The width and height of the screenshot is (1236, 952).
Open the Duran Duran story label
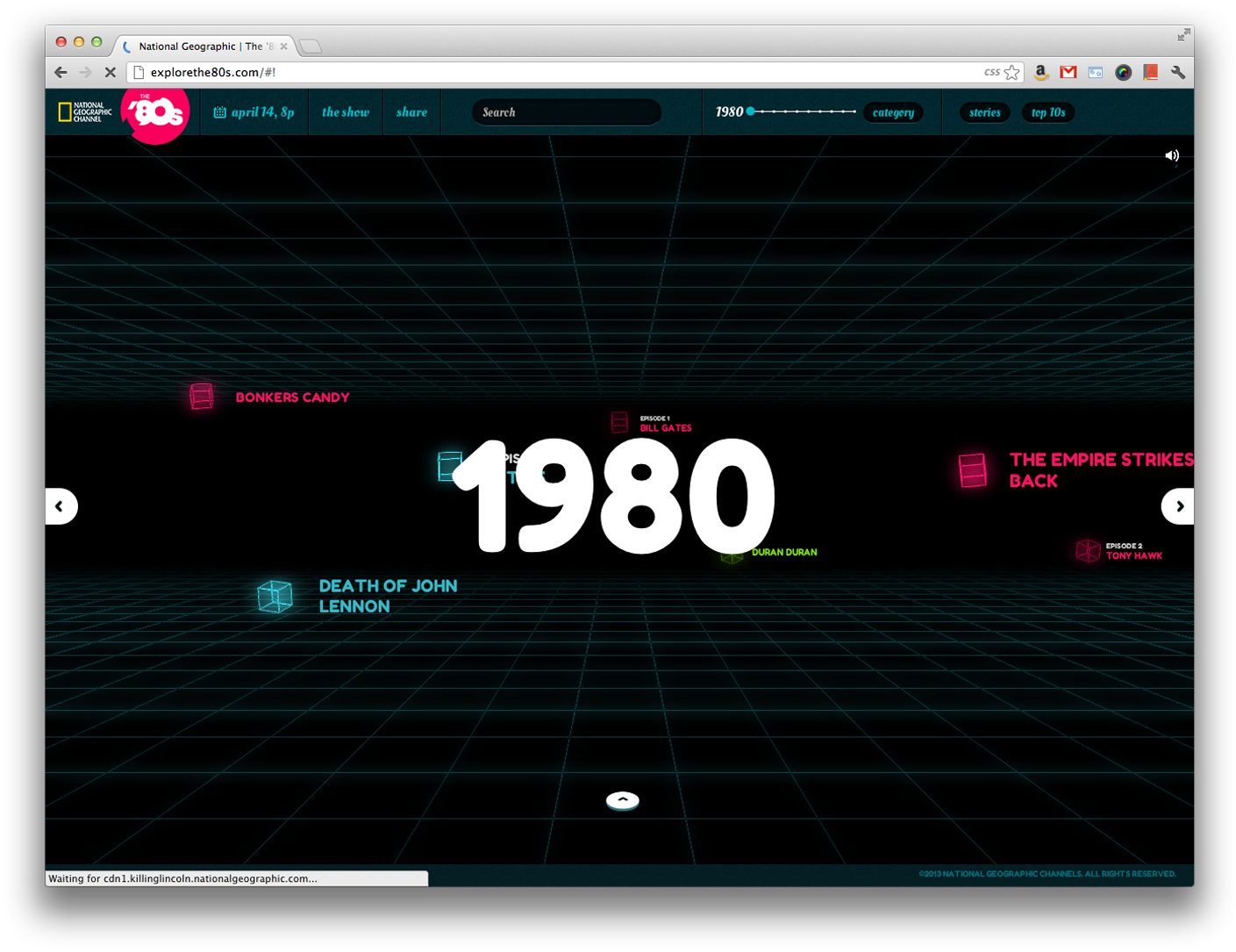click(x=784, y=553)
